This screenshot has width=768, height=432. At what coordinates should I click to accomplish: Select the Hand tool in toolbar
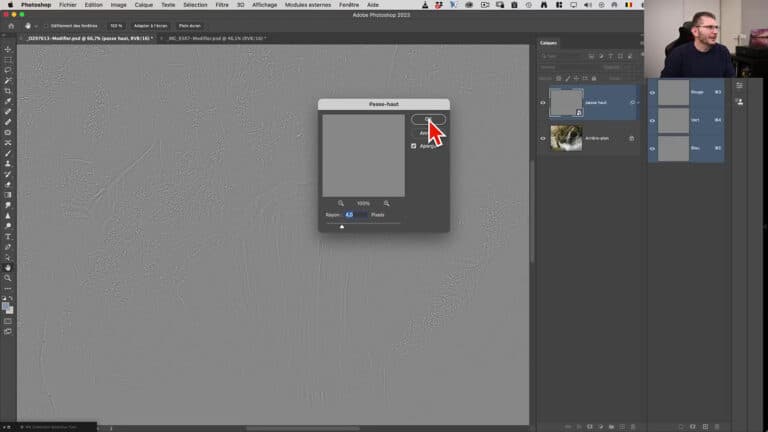[8, 267]
